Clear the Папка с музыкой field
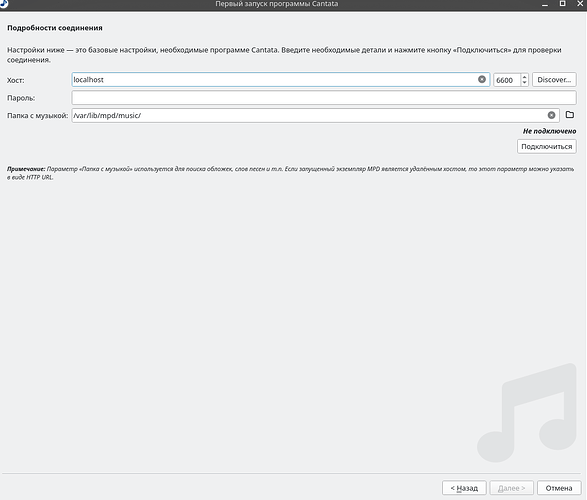587x500 pixels. 551,115
